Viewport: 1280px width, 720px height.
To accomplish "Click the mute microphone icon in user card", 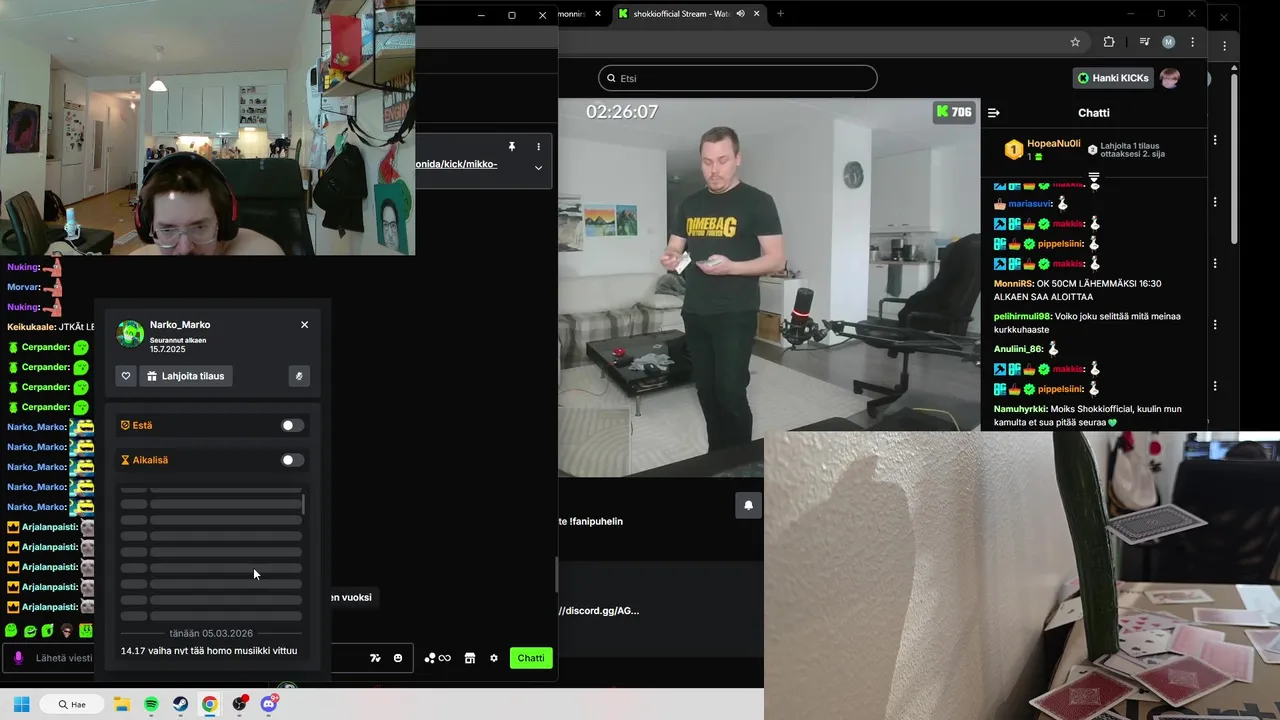I will (x=298, y=376).
